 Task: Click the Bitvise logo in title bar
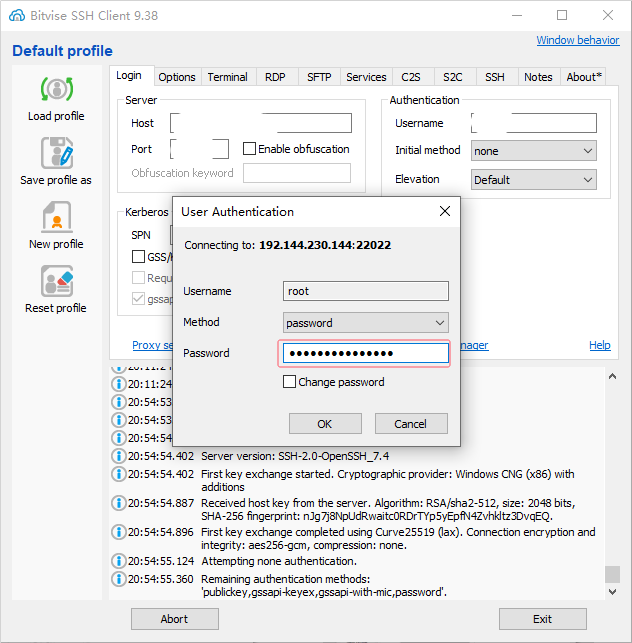click(17, 16)
